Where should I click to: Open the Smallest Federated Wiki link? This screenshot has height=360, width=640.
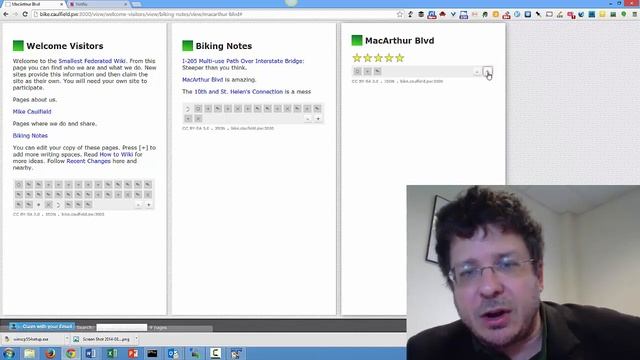coord(92,61)
